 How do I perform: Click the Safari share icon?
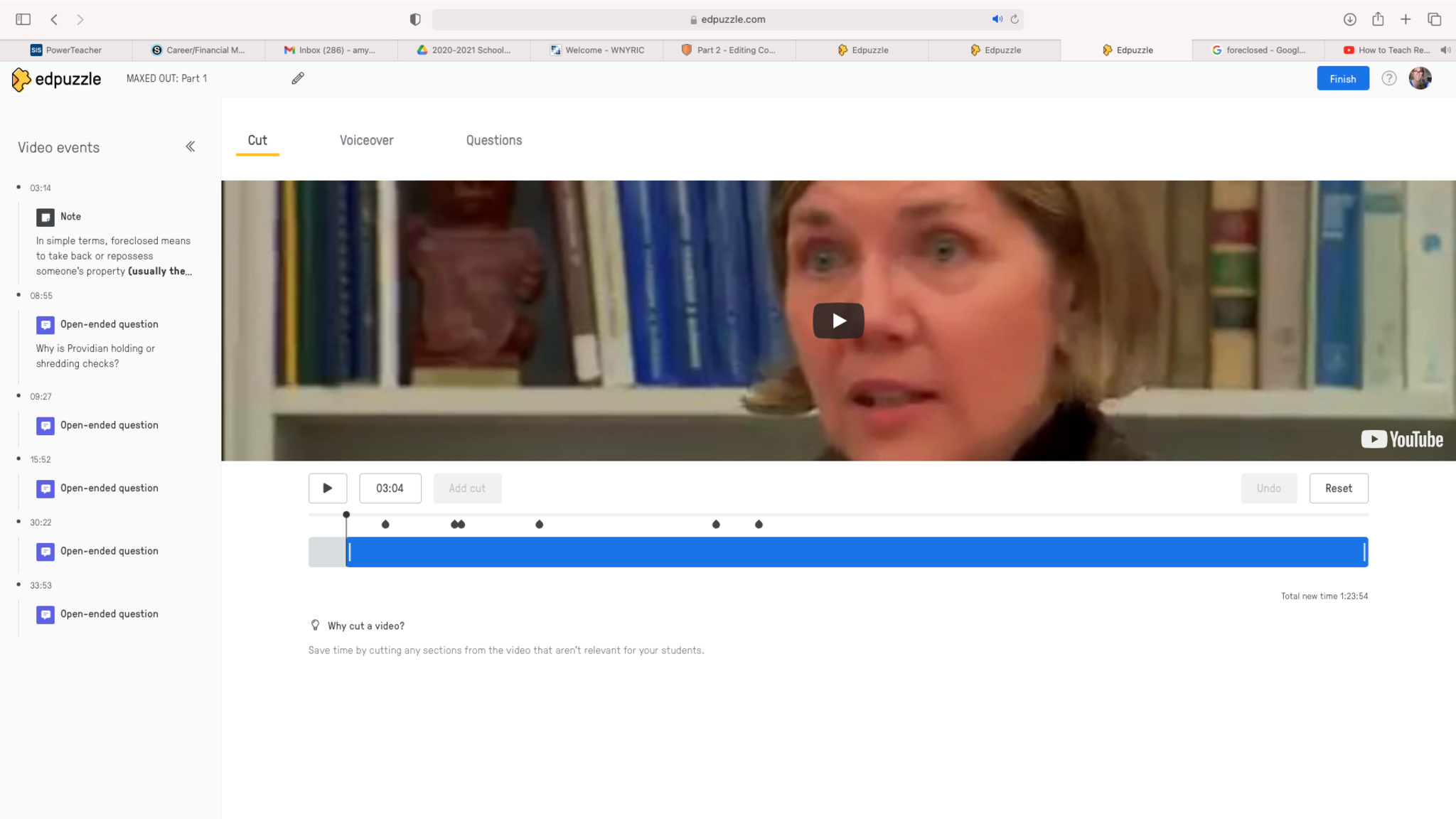(x=1378, y=19)
